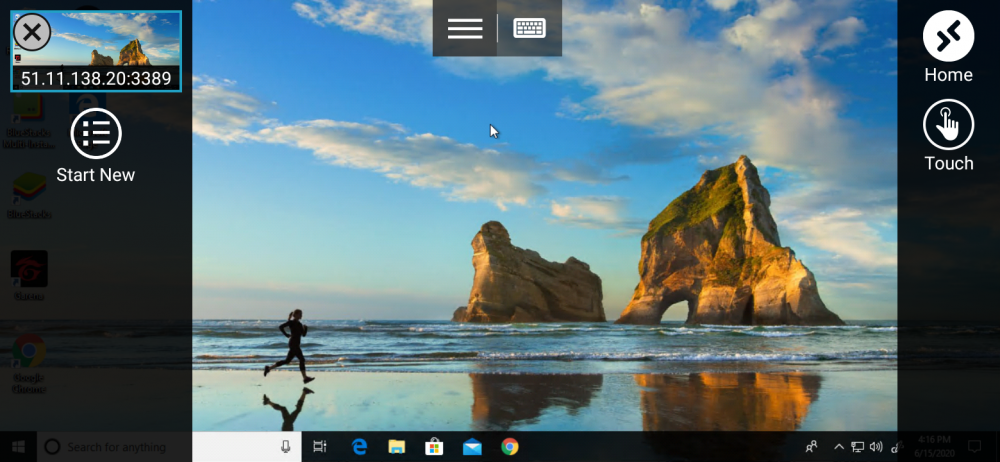Click the microphone in the search box
1000x462 pixels.
286,447
